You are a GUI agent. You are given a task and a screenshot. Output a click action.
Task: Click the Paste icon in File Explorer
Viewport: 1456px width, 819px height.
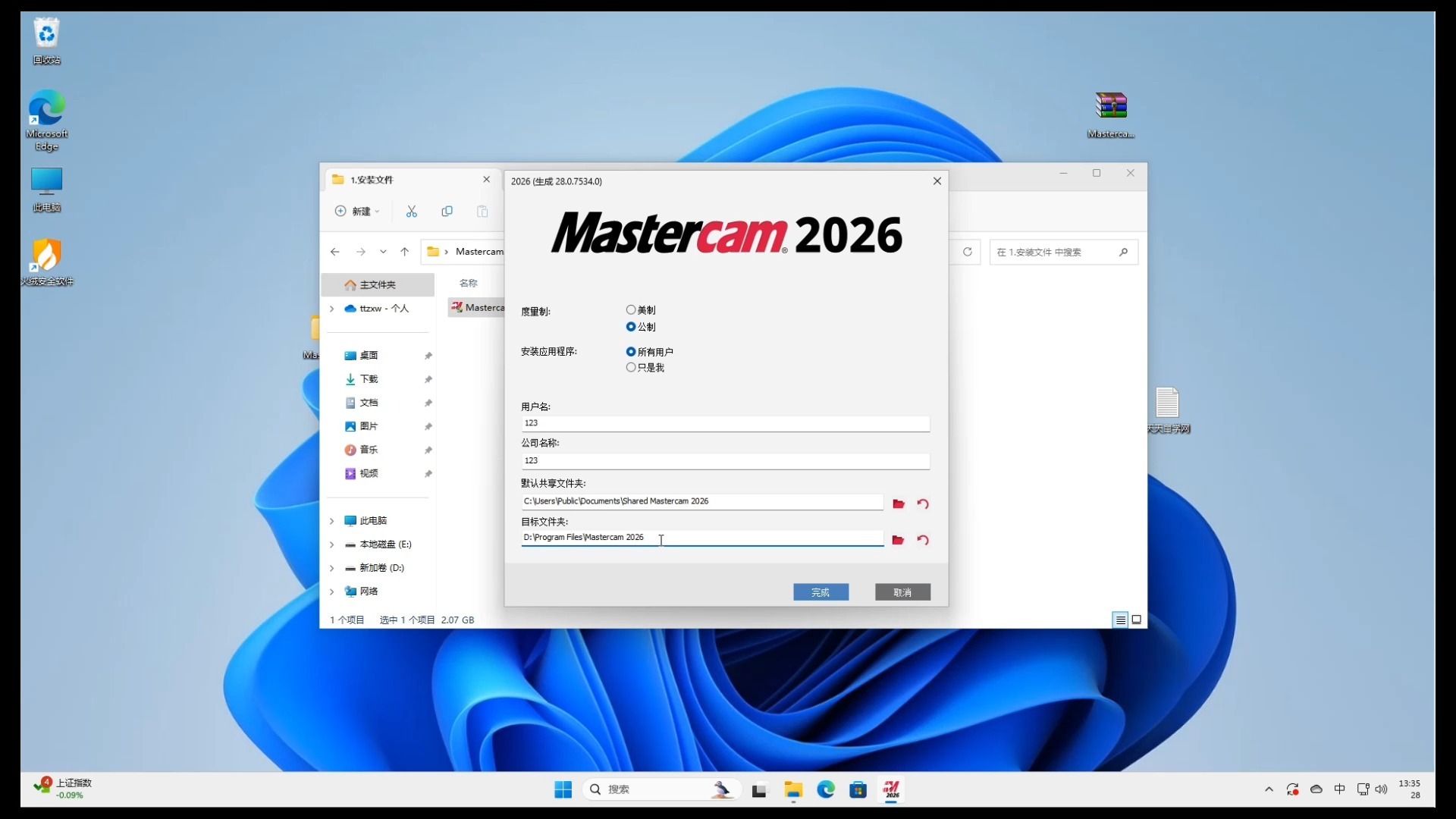click(482, 212)
